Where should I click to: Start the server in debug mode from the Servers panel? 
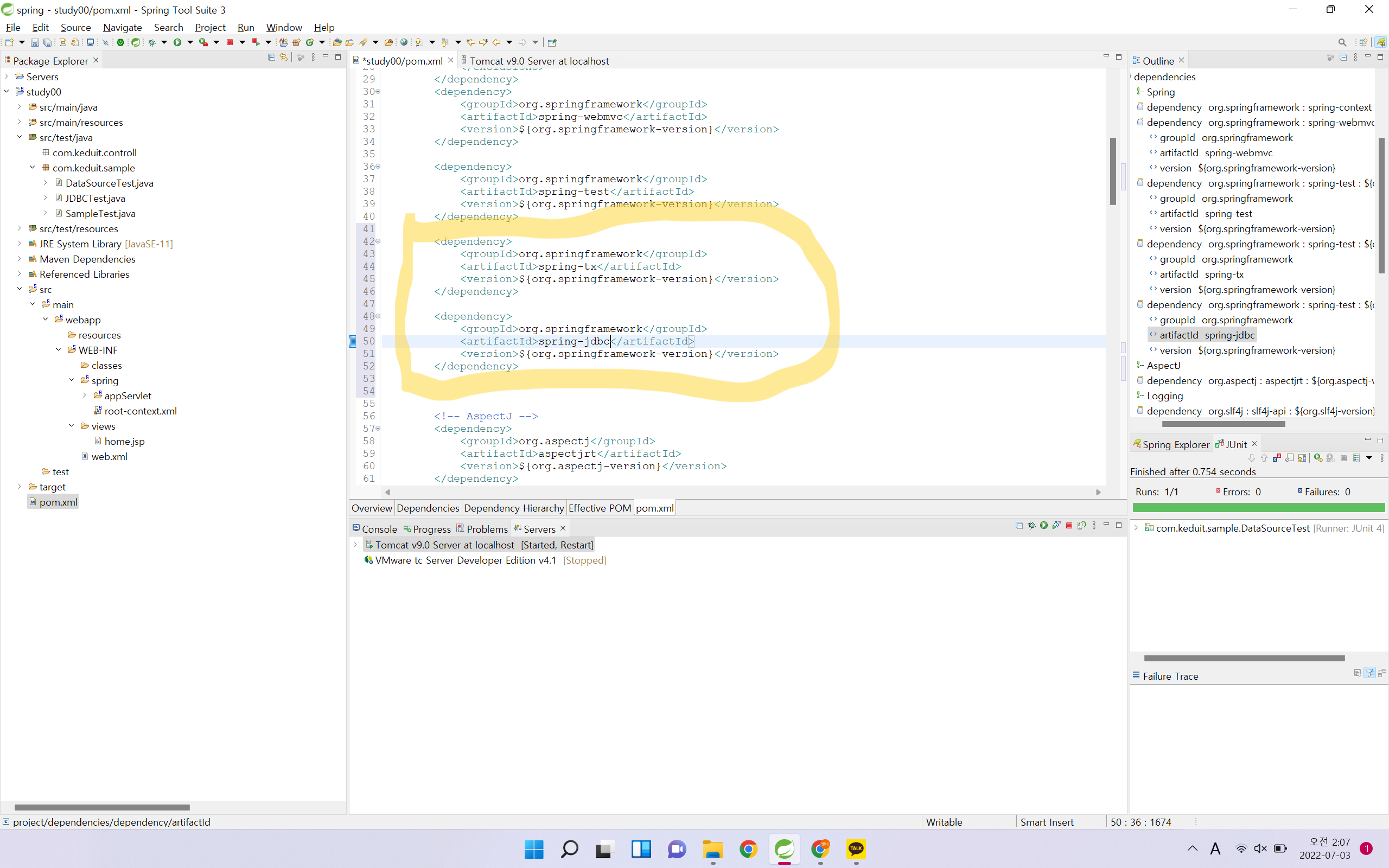1031,526
